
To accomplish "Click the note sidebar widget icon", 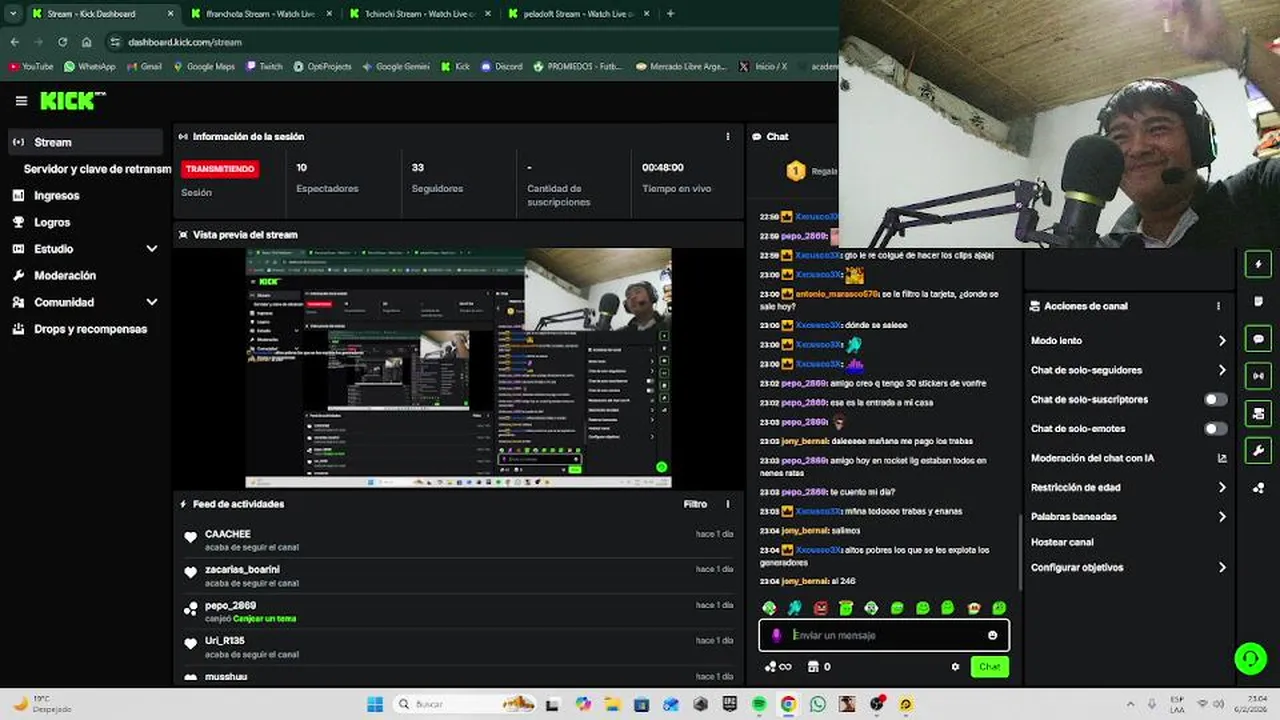I will [1258, 301].
